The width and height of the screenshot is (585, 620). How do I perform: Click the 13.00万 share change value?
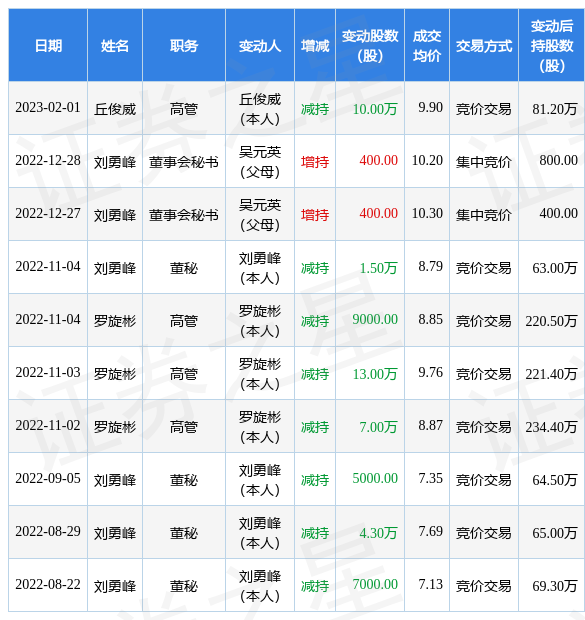pos(375,374)
